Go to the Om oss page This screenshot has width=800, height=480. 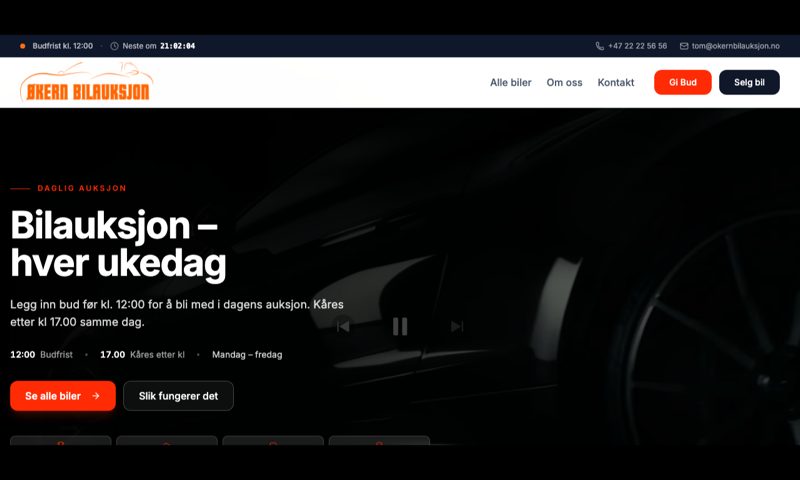pyautogui.click(x=564, y=82)
